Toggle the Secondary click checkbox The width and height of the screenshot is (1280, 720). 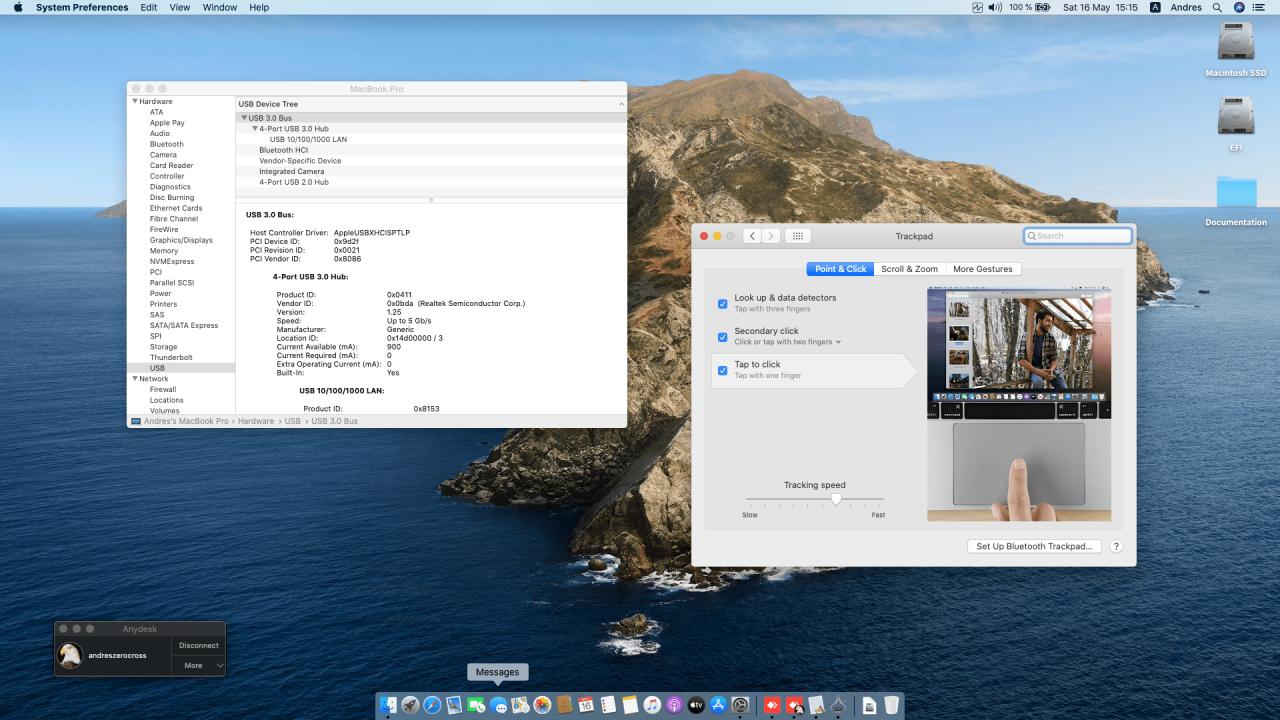(722, 336)
